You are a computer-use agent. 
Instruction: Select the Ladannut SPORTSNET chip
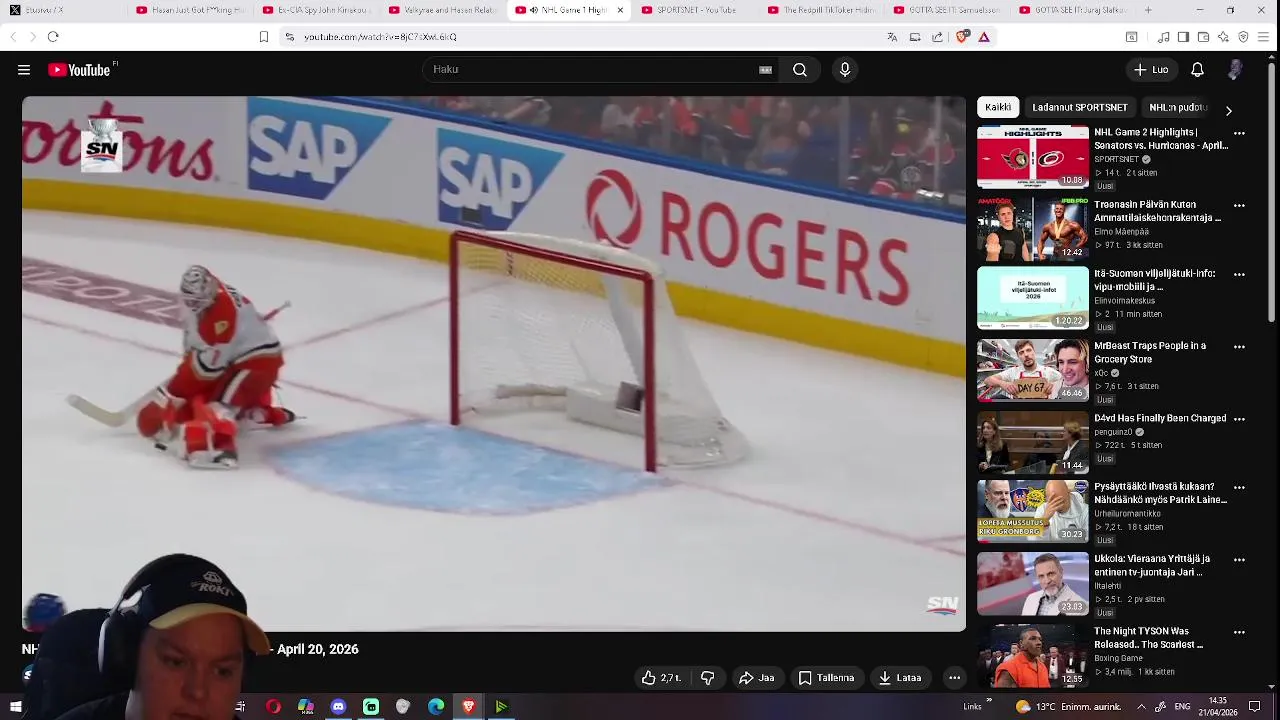pos(1080,107)
